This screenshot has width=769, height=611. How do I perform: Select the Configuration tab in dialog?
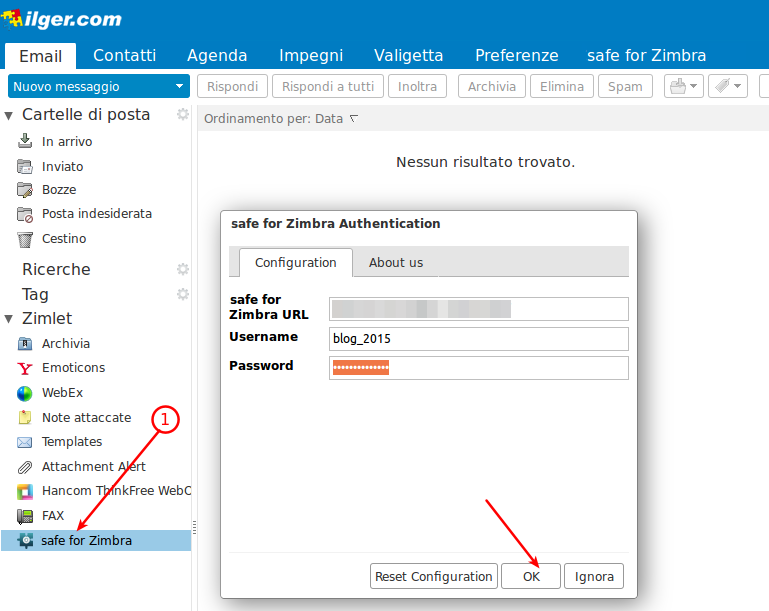coord(296,263)
